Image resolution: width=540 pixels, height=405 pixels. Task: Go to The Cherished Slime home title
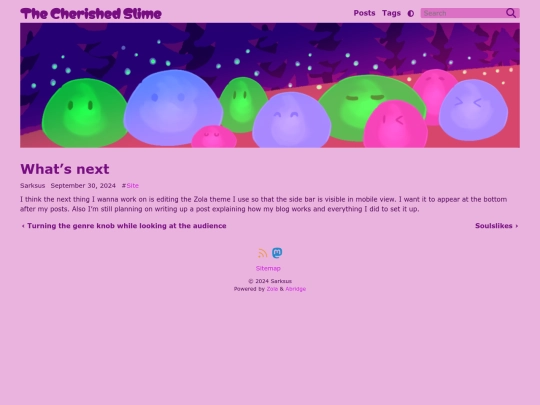pos(91,14)
